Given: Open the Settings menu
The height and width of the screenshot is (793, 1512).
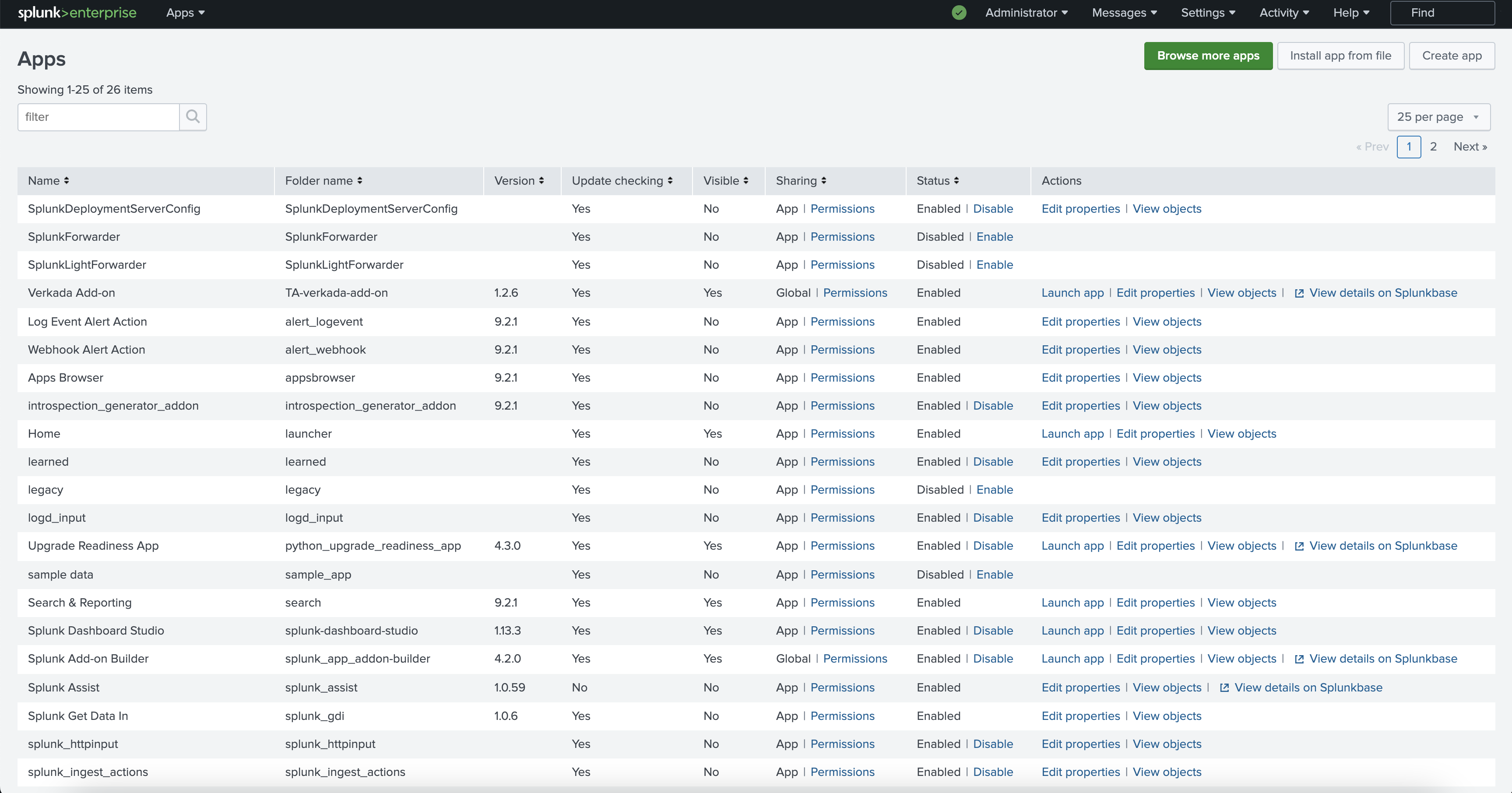Looking at the screenshot, I should 1207,13.
